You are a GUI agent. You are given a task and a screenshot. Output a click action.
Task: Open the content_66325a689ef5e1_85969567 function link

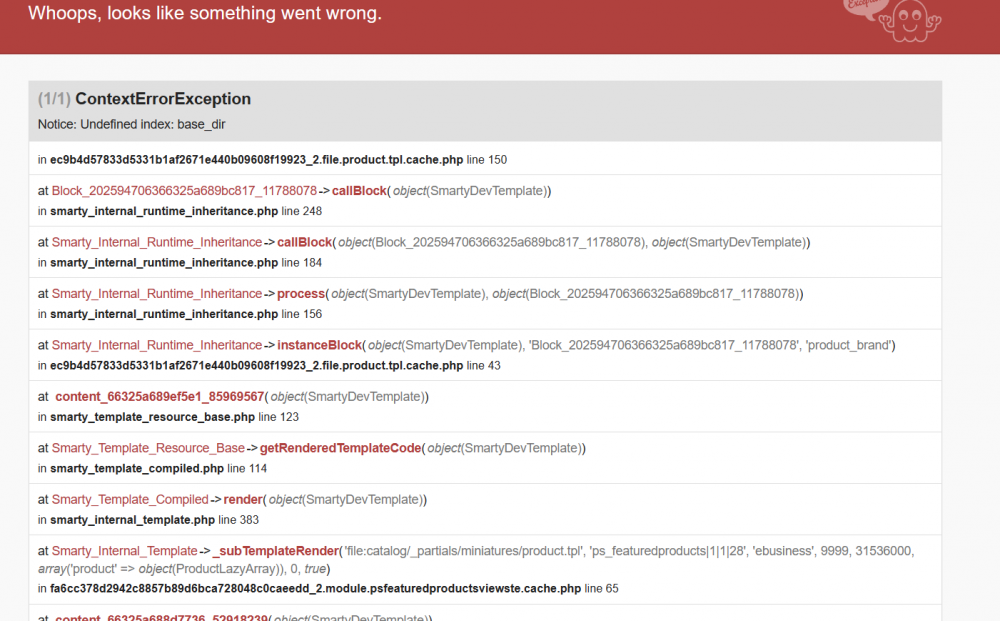pos(159,397)
